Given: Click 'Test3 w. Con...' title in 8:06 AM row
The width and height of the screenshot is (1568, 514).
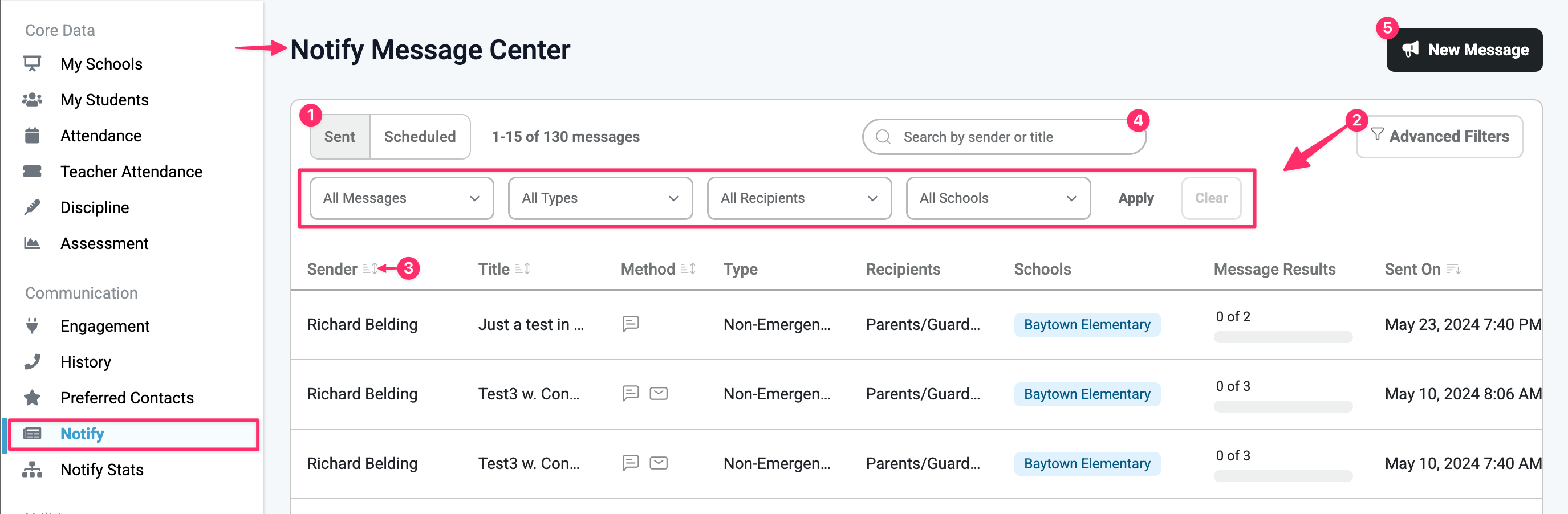Looking at the screenshot, I should tap(529, 394).
